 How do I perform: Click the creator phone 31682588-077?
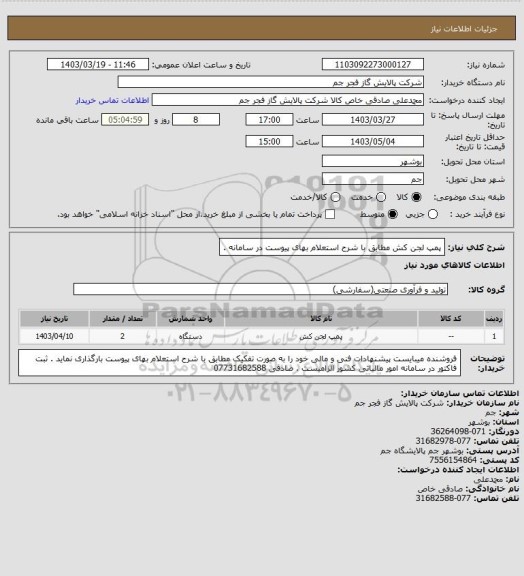coord(443,498)
